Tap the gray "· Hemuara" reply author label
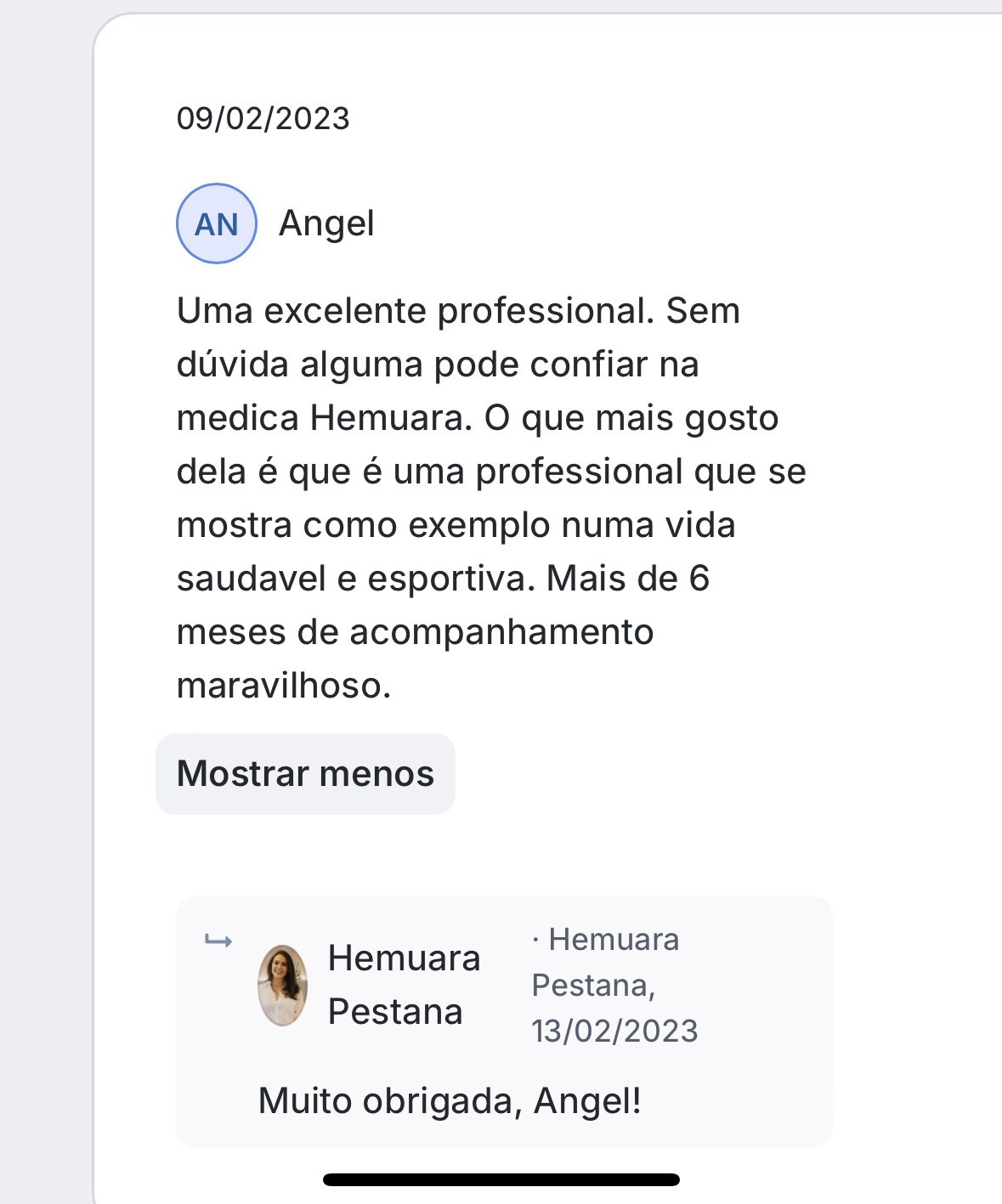Screen dimensions: 1002x1204 [x=605, y=940]
